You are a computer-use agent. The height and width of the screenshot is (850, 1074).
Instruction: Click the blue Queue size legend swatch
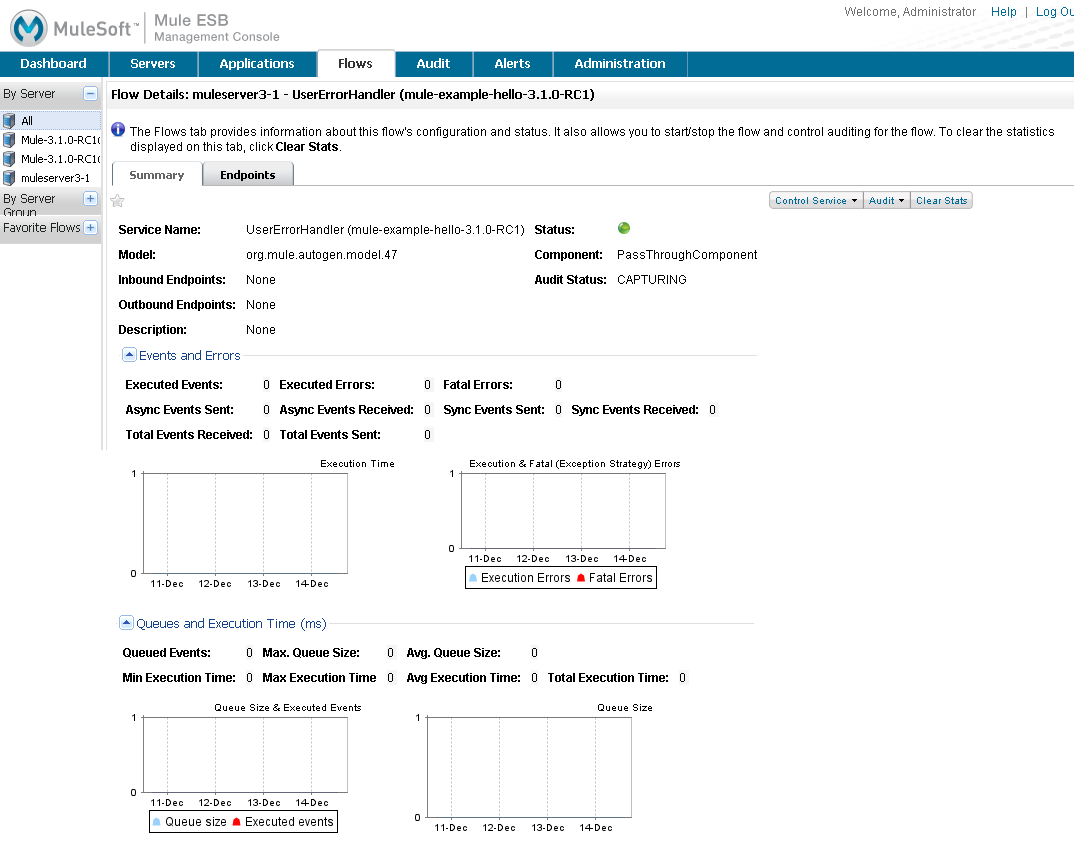157,822
